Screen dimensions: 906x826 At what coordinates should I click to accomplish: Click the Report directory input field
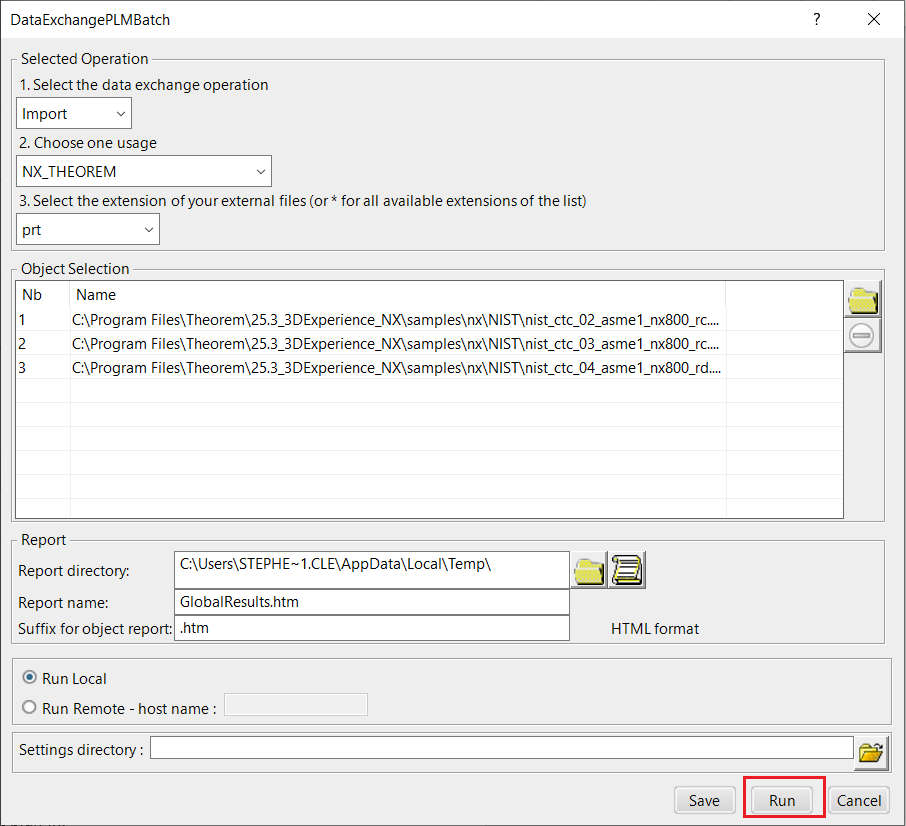372,570
